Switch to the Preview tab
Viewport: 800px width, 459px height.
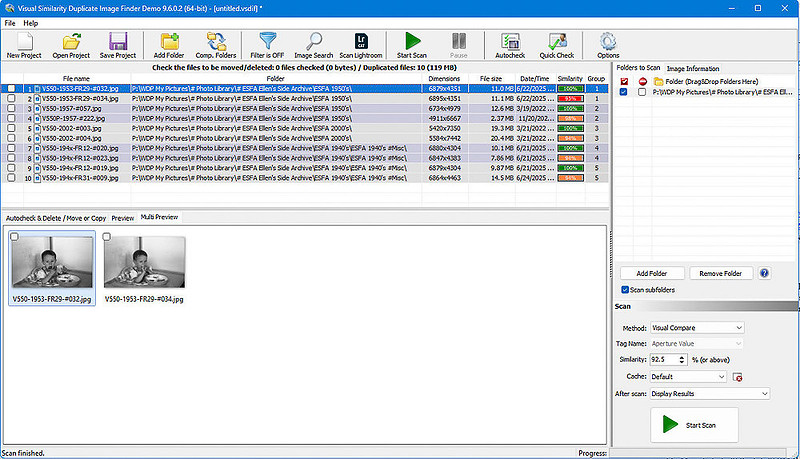(x=122, y=218)
